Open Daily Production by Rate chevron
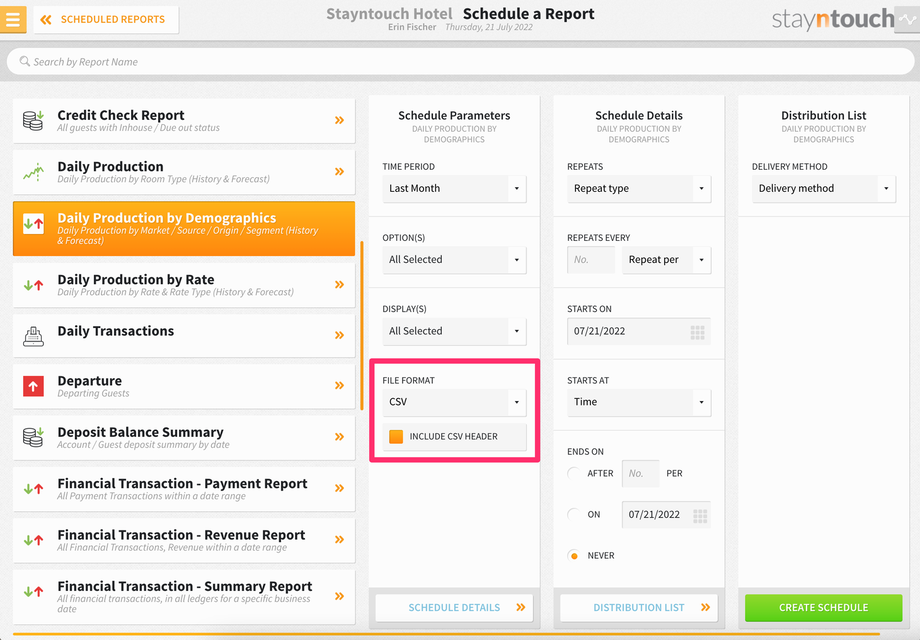 coord(339,285)
